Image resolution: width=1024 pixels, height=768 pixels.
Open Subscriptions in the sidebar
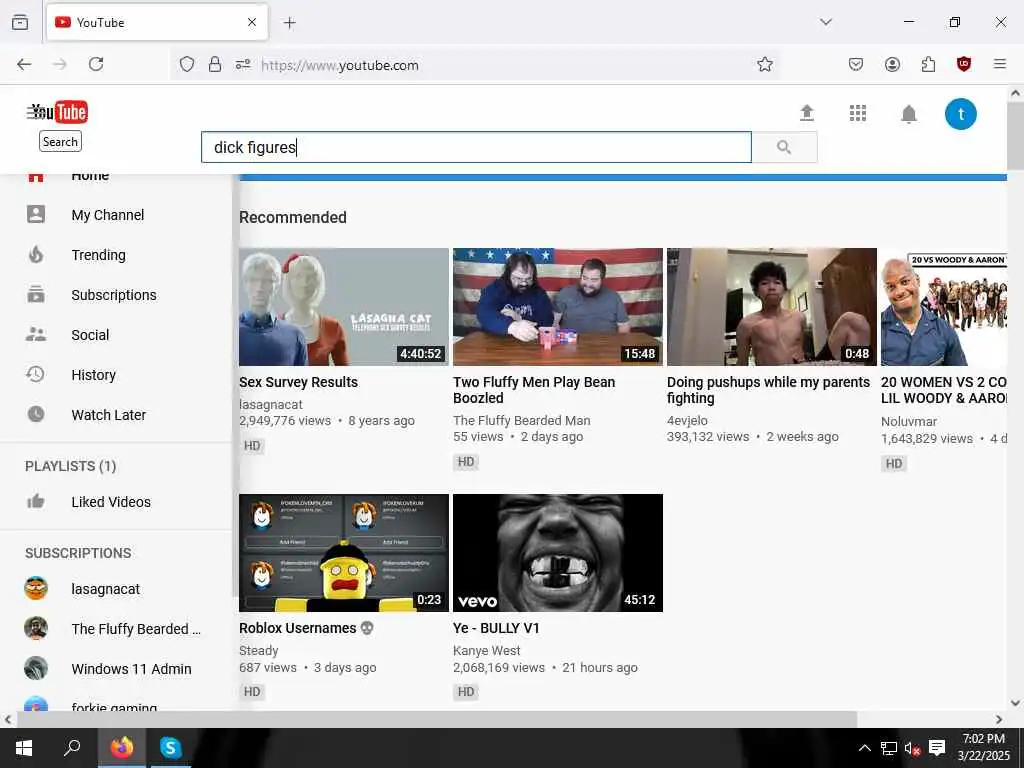pos(114,295)
